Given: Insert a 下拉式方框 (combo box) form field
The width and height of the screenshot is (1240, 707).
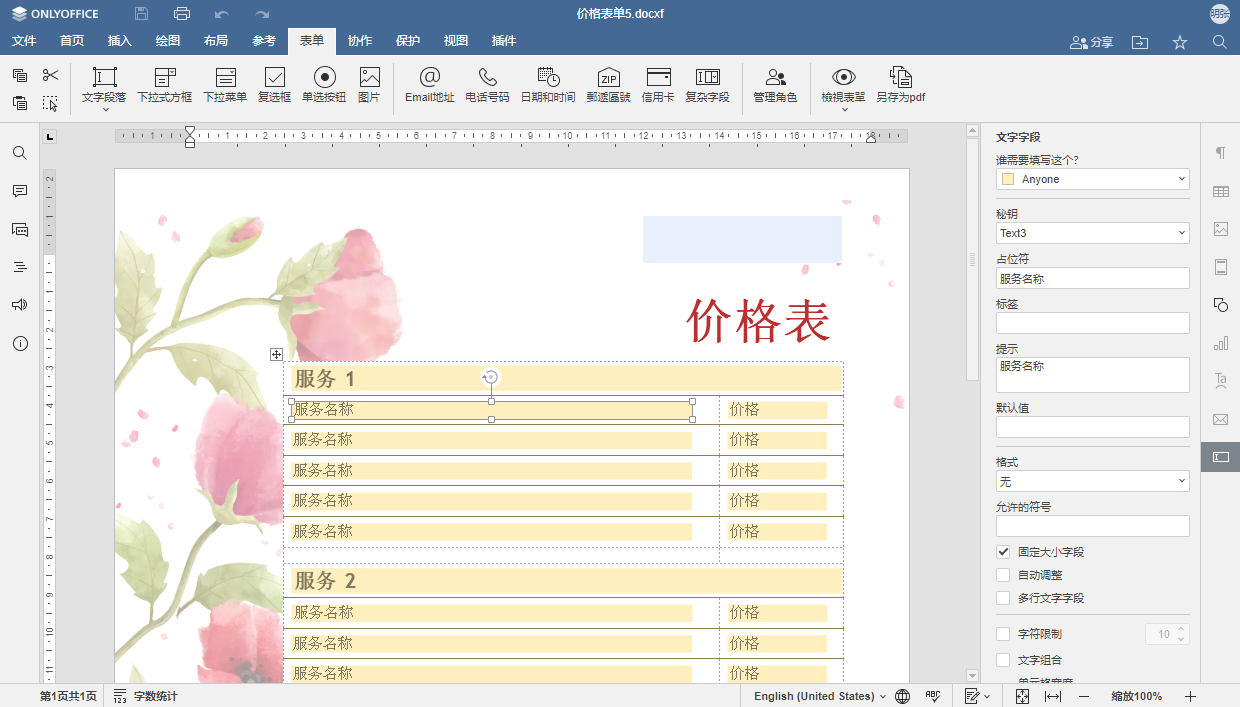Looking at the screenshot, I should pyautogui.click(x=164, y=85).
